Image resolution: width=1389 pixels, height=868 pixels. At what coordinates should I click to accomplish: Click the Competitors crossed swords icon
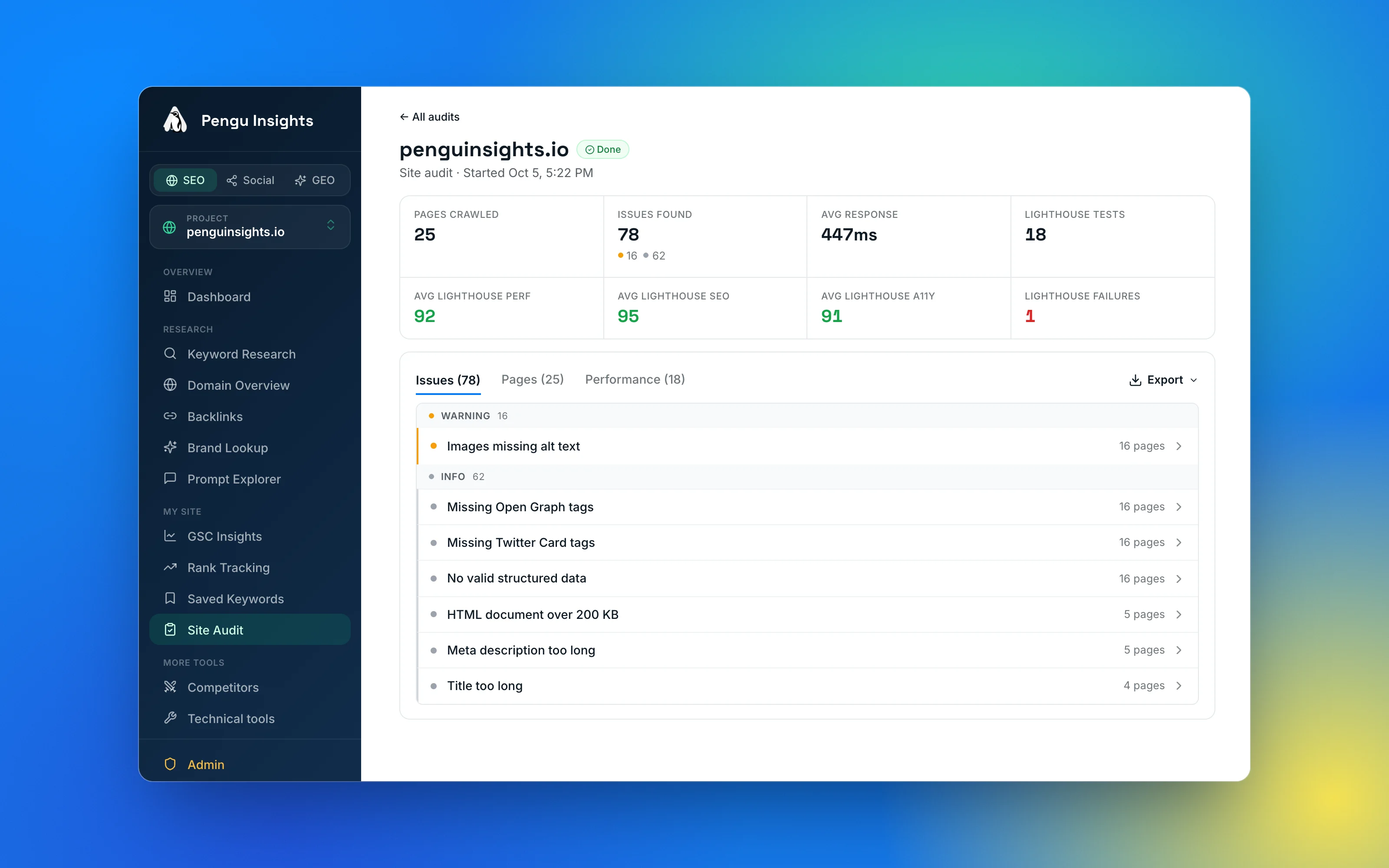[170, 687]
